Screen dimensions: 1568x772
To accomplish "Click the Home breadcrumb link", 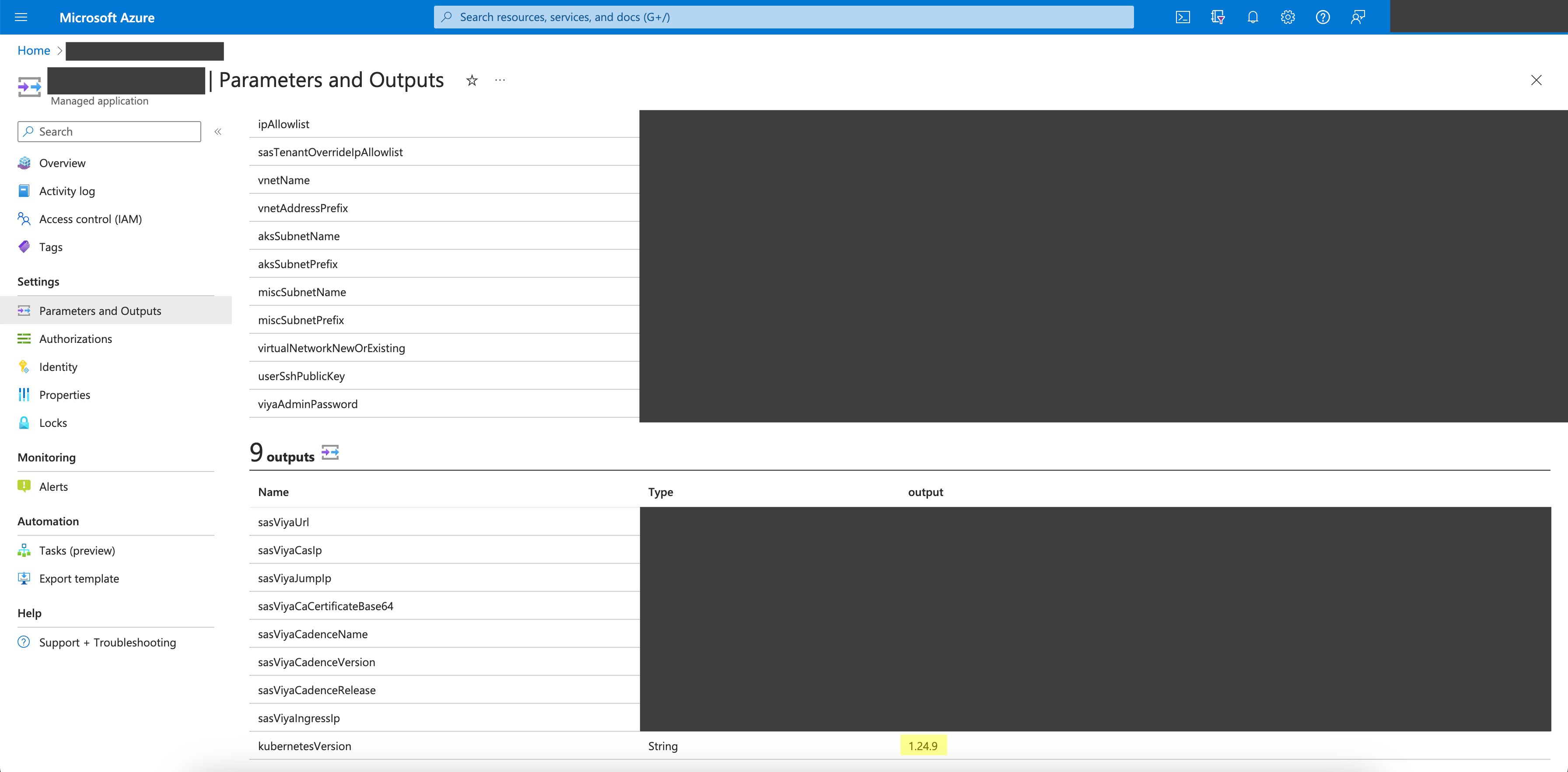I will coord(34,50).
